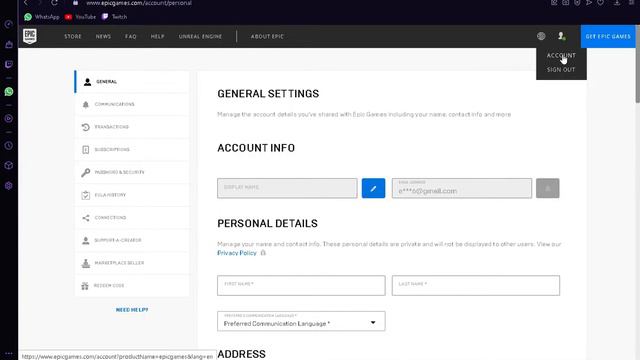Click the browser address bar URL

click(139, 3)
